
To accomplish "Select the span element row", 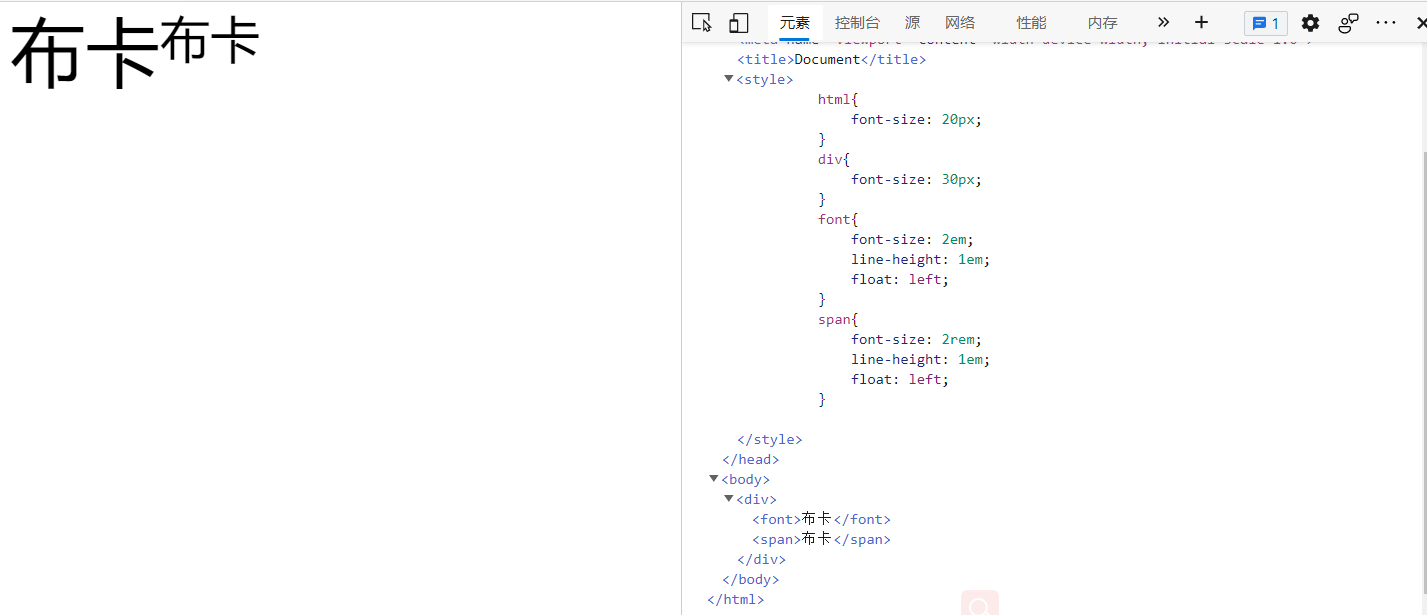I will 821,539.
